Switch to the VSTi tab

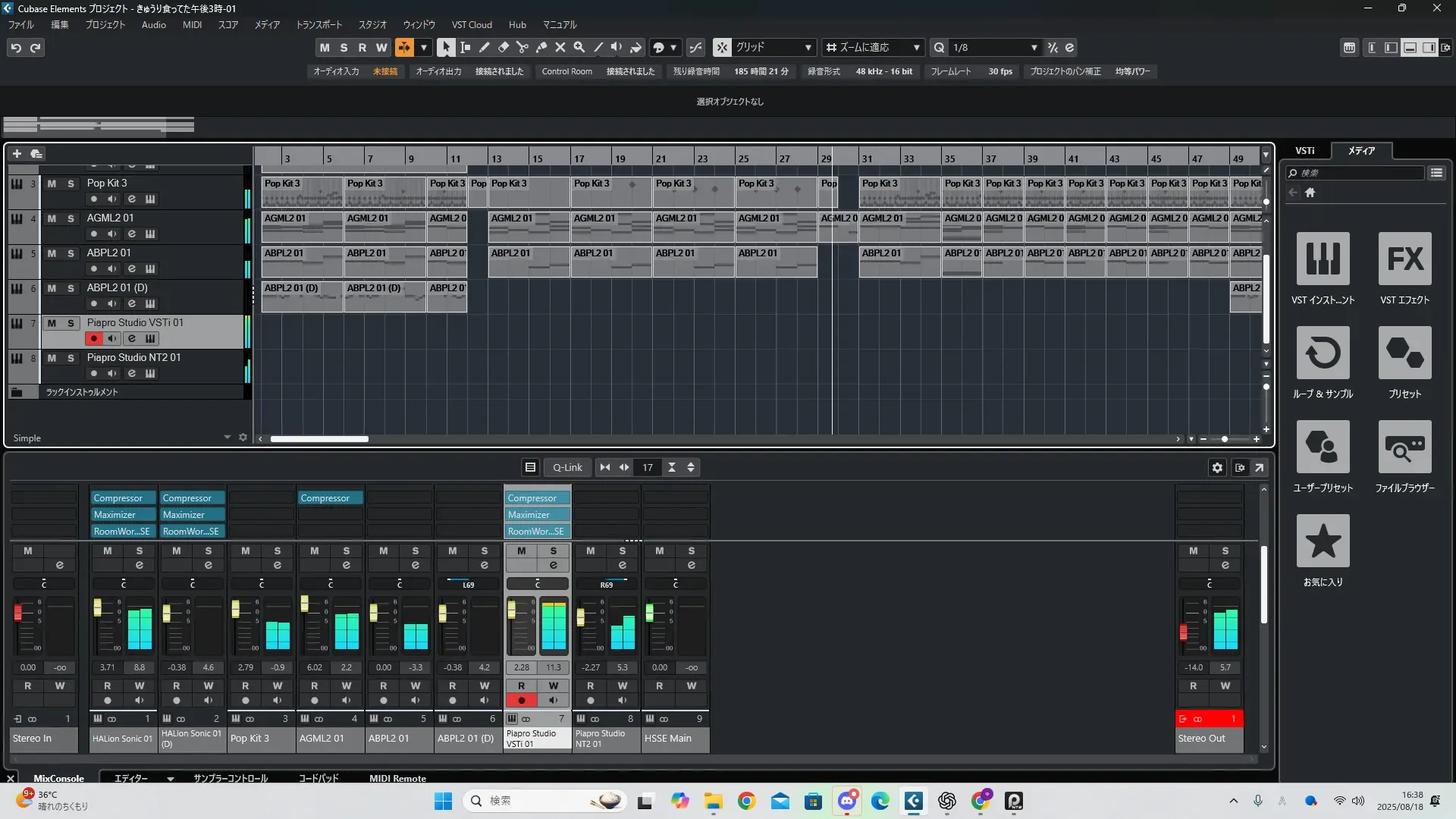[x=1304, y=151]
